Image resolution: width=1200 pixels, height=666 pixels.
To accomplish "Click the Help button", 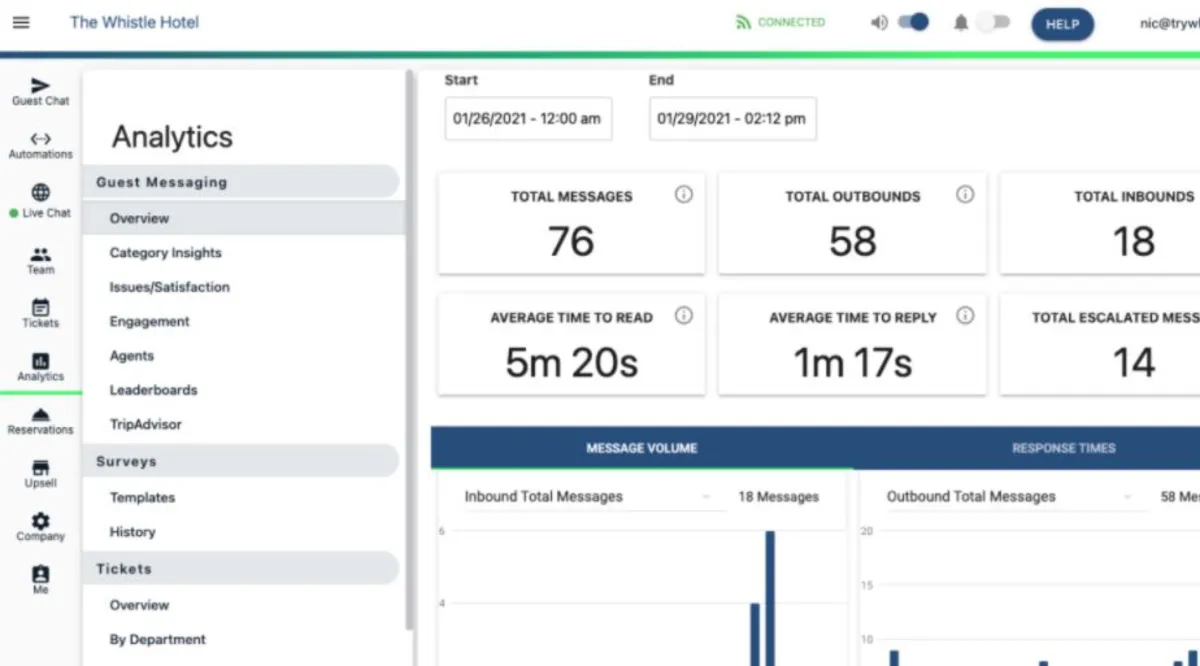I will (x=1062, y=25).
